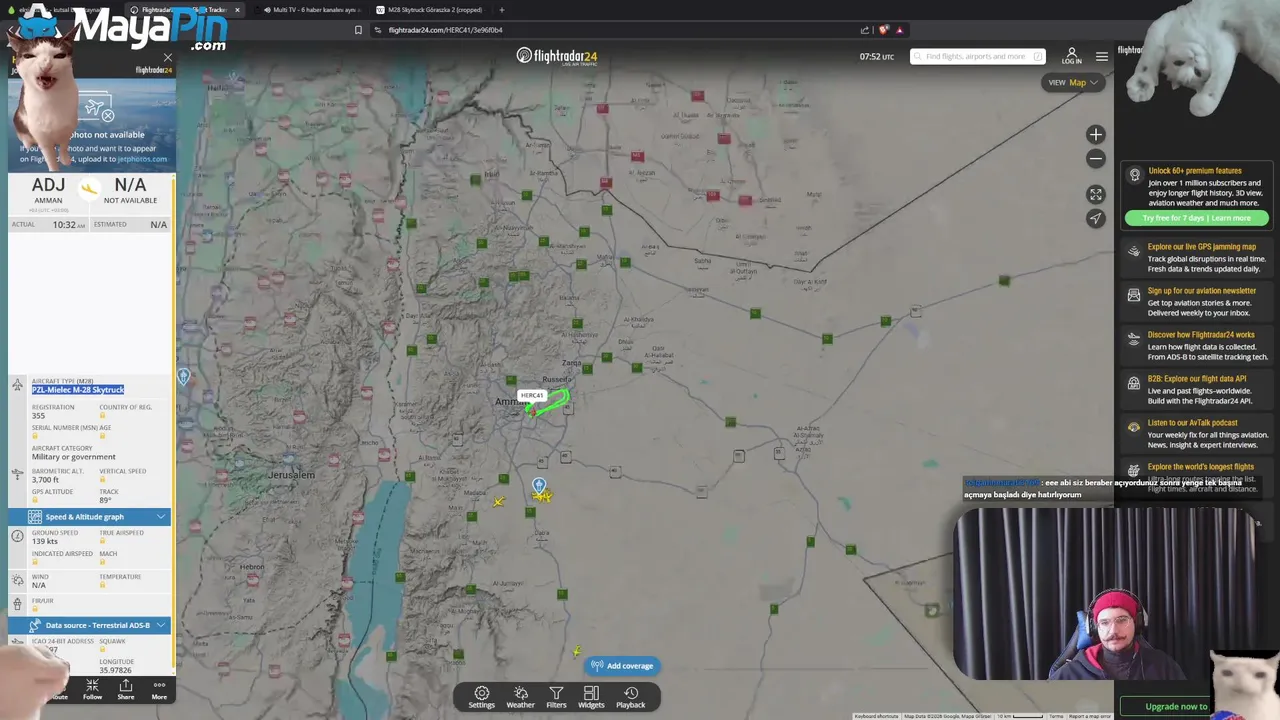The width and height of the screenshot is (1280, 720).
Task: Collapse the Data source Terrestrial ADS-B section
Action: (x=161, y=625)
